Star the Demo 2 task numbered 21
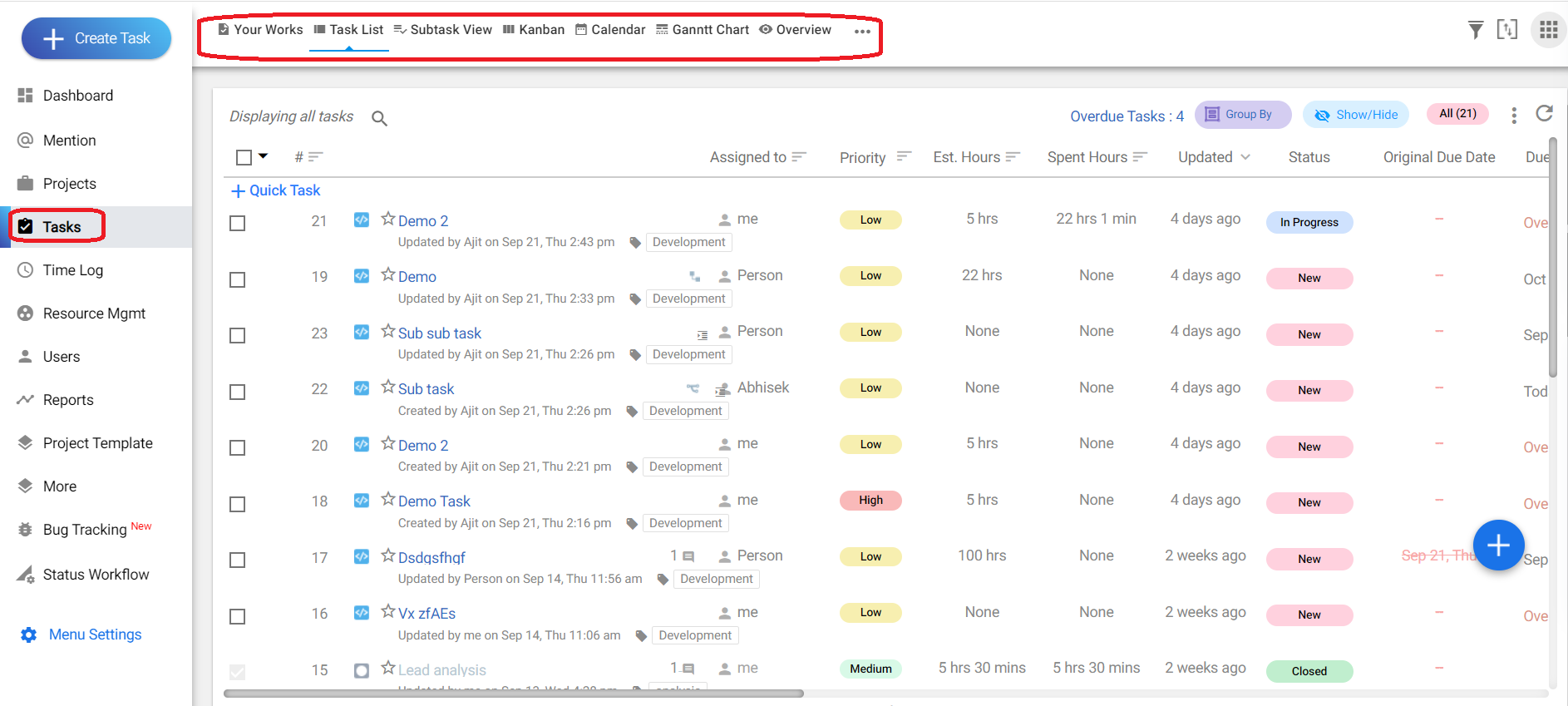The height and width of the screenshot is (706, 1568). click(388, 219)
